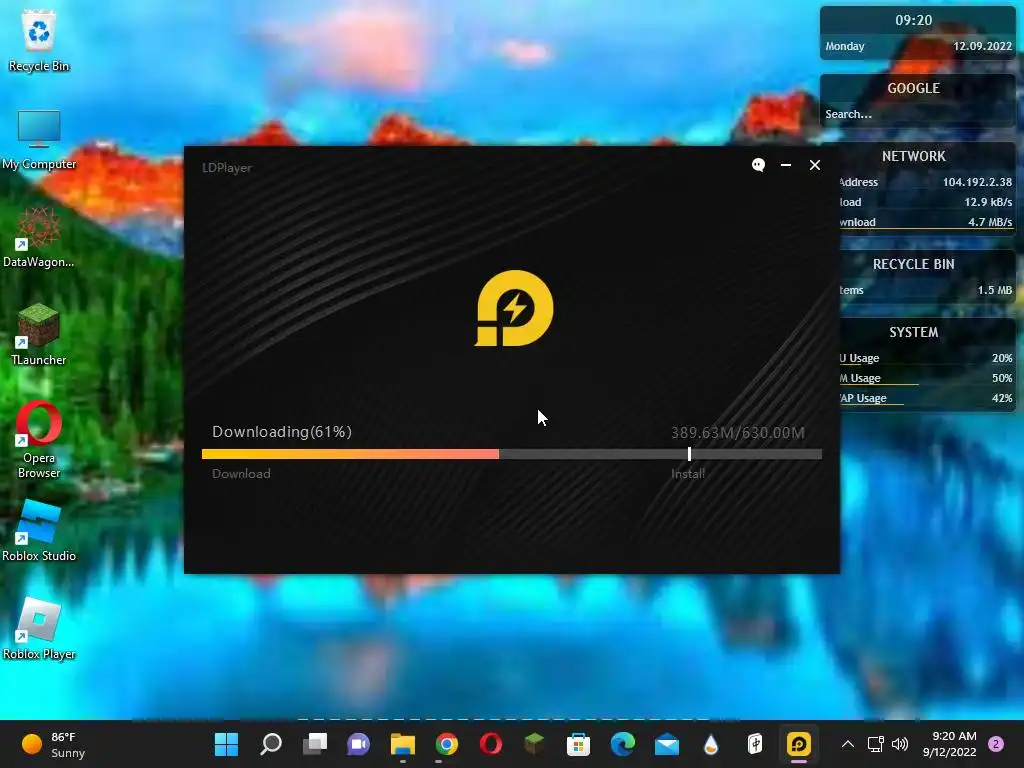Click the Downloading(61%) status text

click(282, 432)
